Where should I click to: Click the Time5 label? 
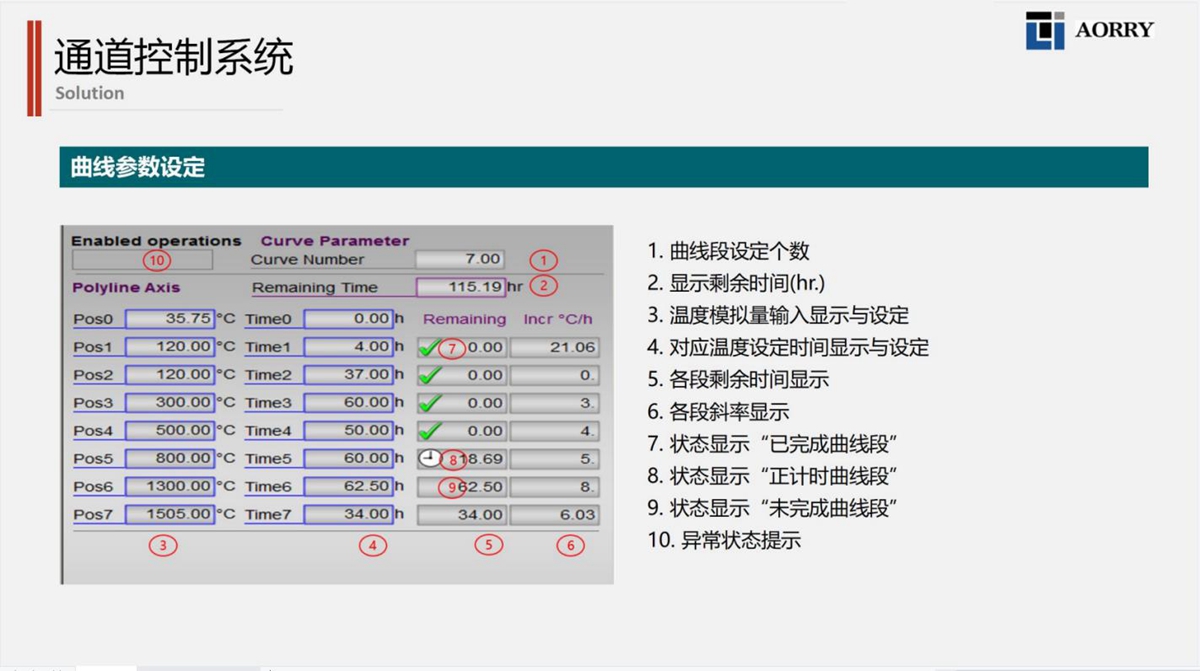268,459
